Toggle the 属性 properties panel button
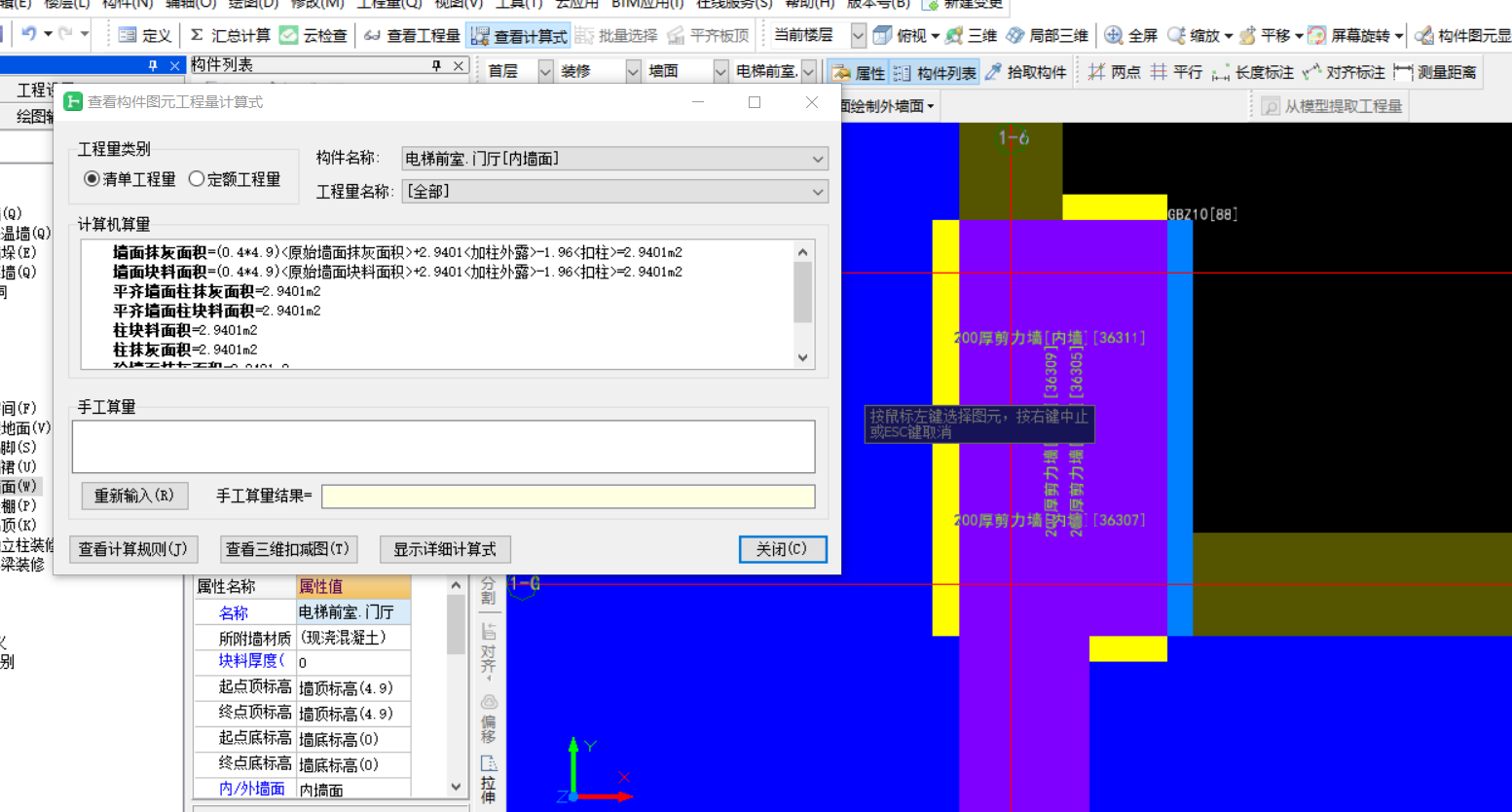This screenshot has width=1512, height=812. (859, 73)
